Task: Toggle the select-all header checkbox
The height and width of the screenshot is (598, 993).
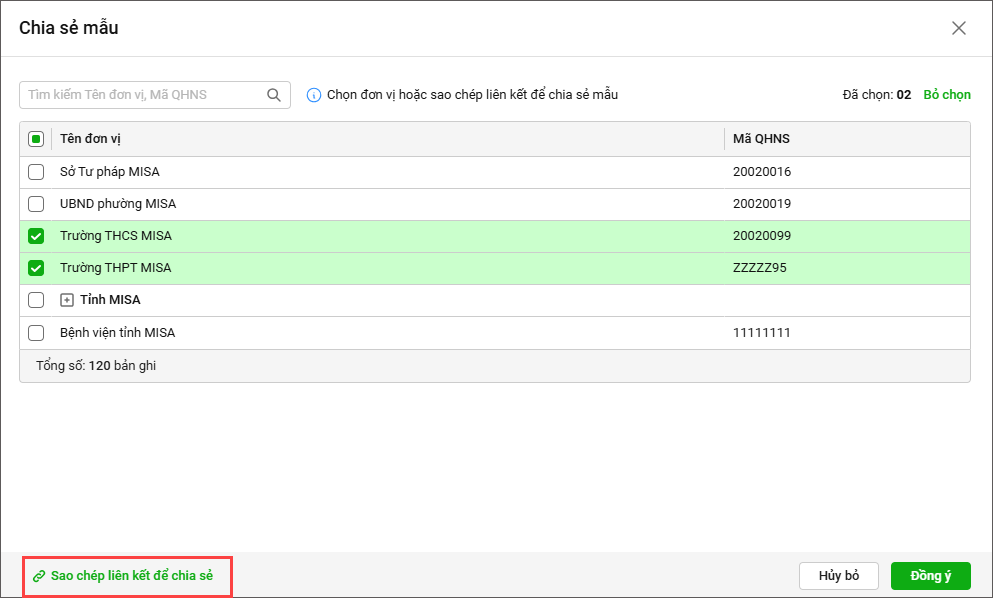Action: (36, 139)
